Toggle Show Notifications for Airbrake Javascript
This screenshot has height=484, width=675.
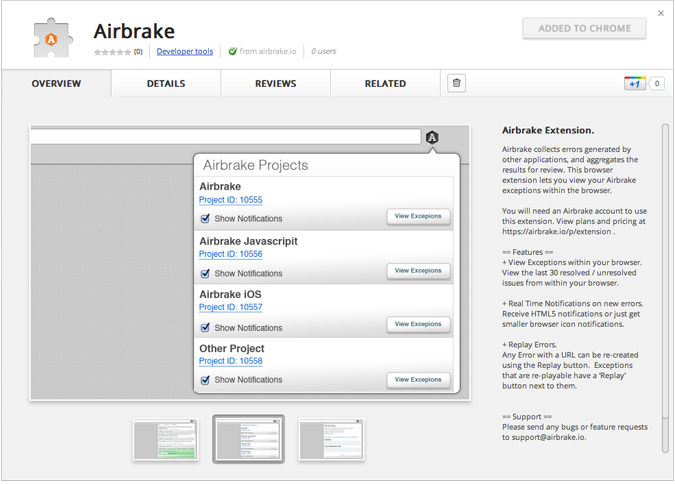(x=205, y=273)
